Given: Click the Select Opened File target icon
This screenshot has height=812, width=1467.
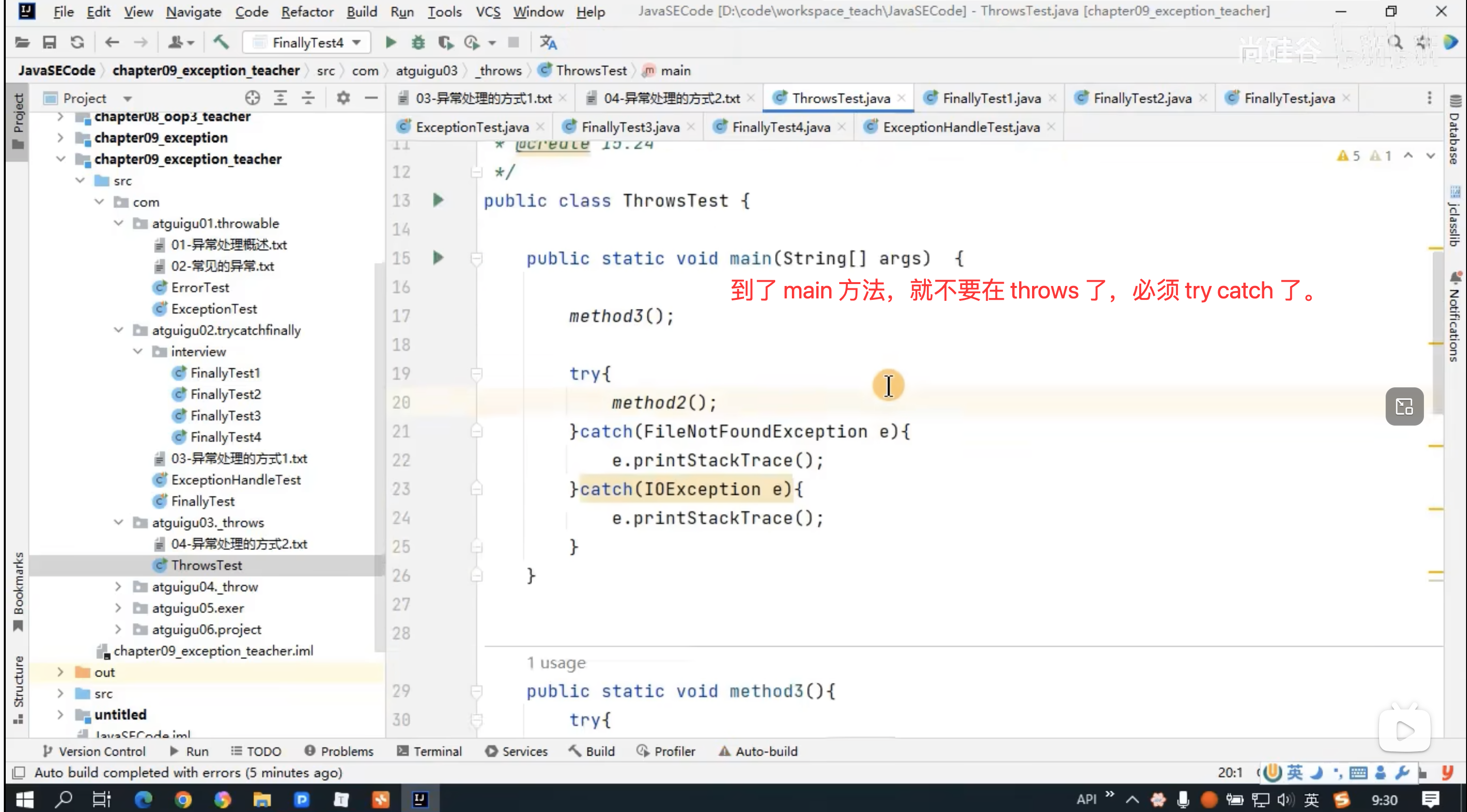Looking at the screenshot, I should pos(252,98).
